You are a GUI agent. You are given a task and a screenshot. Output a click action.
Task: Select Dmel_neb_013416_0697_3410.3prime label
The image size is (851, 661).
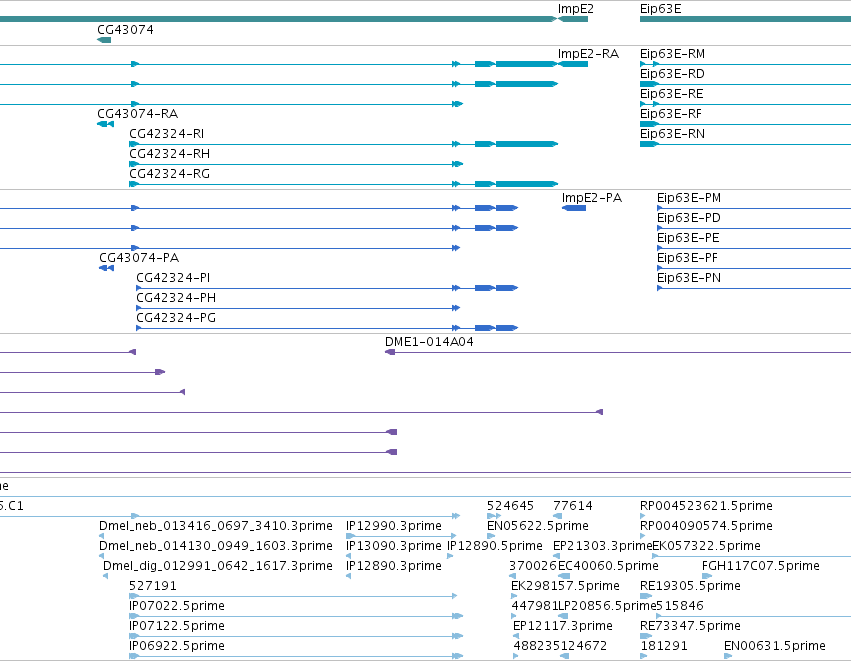[215, 526]
